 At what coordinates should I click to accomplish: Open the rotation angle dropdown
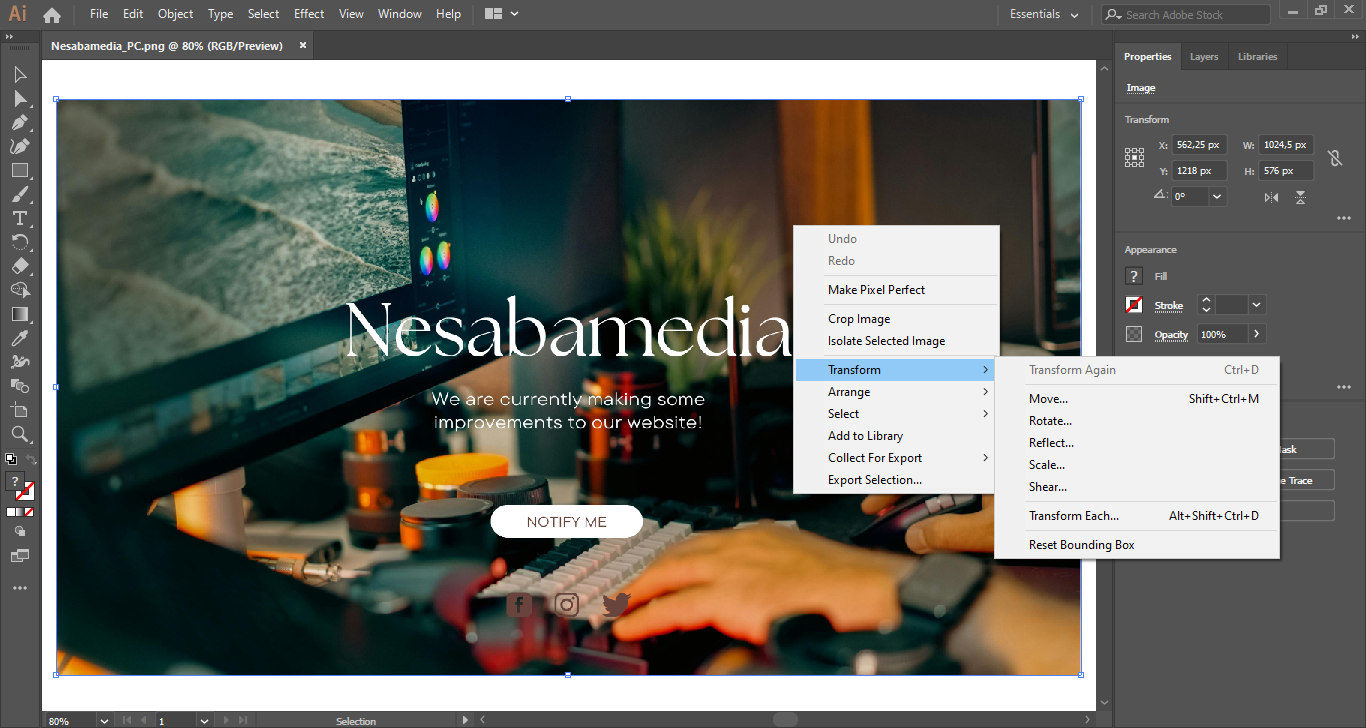tap(1217, 197)
